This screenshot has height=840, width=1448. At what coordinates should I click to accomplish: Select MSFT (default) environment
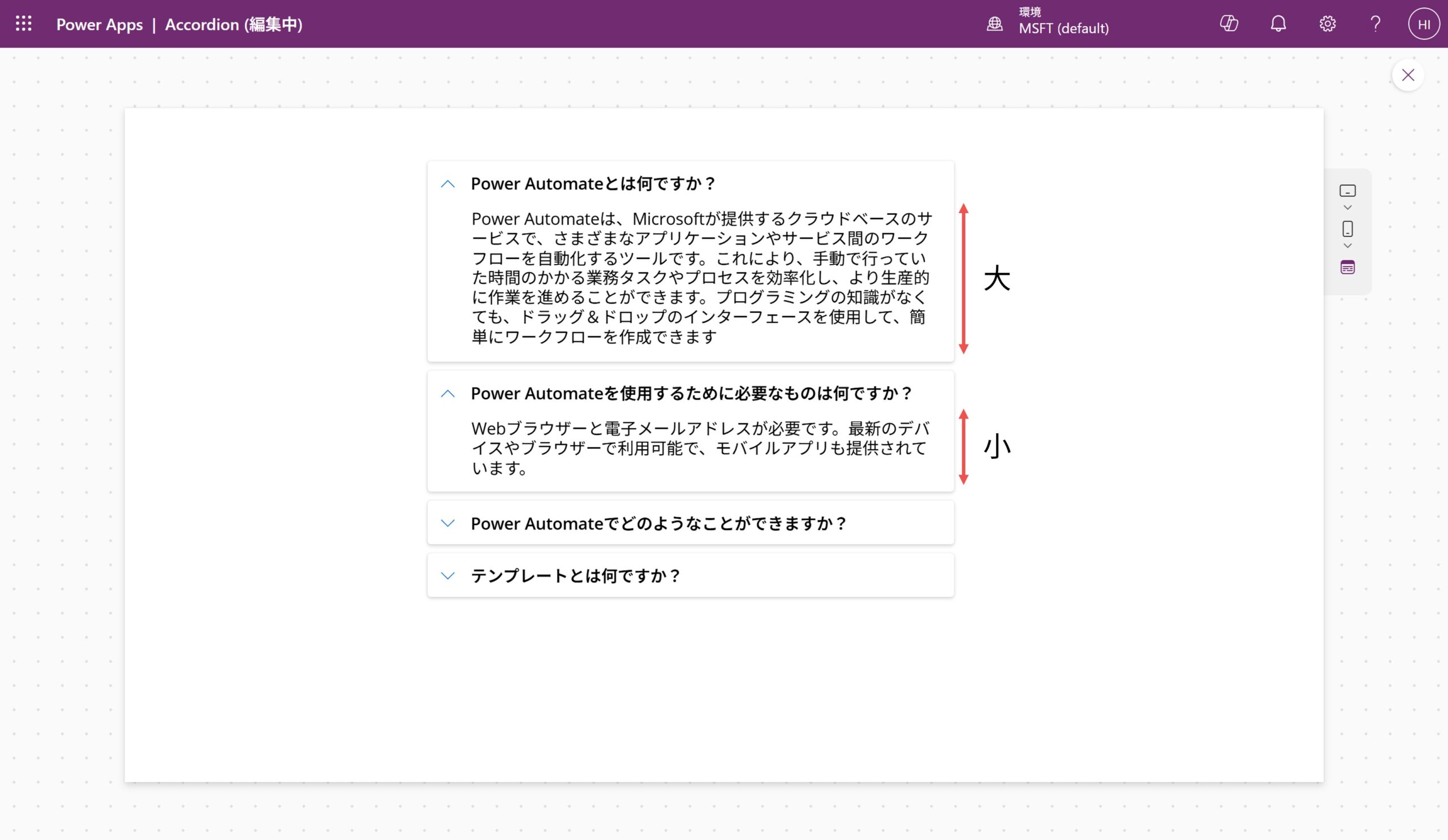pos(1063,28)
